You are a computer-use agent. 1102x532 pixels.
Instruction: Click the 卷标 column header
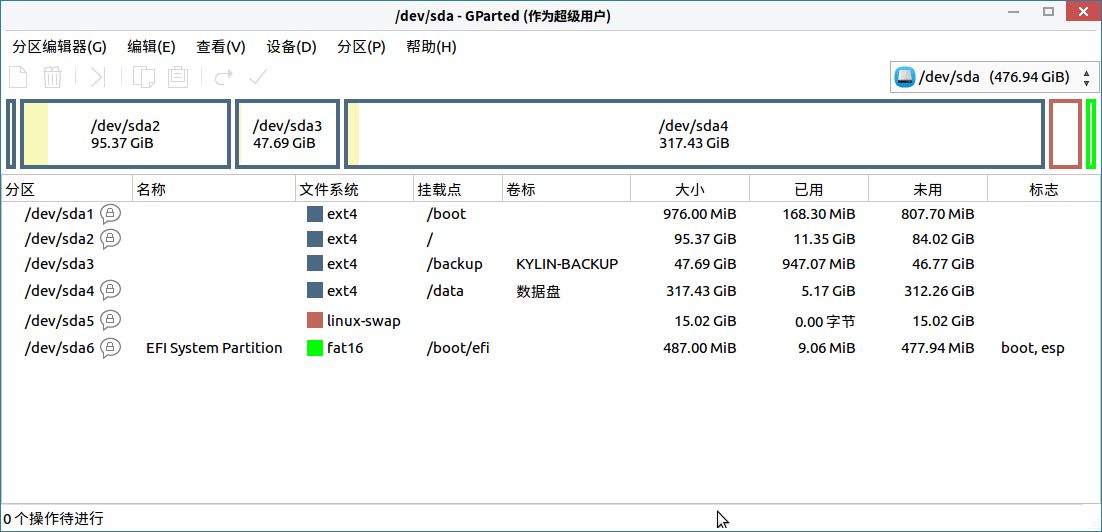pos(566,190)
